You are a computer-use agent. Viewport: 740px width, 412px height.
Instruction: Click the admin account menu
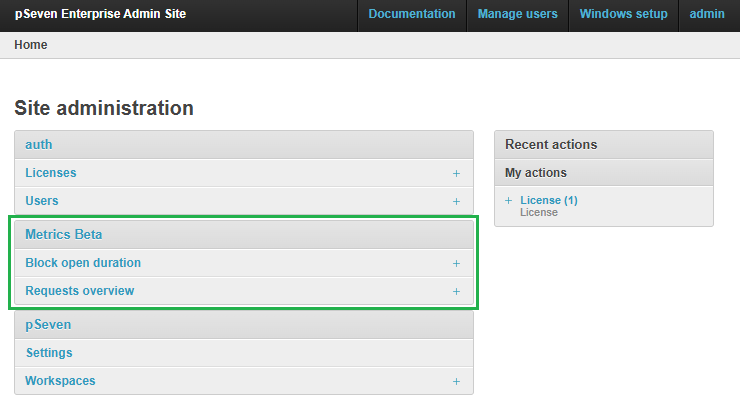tap(707, 14)
